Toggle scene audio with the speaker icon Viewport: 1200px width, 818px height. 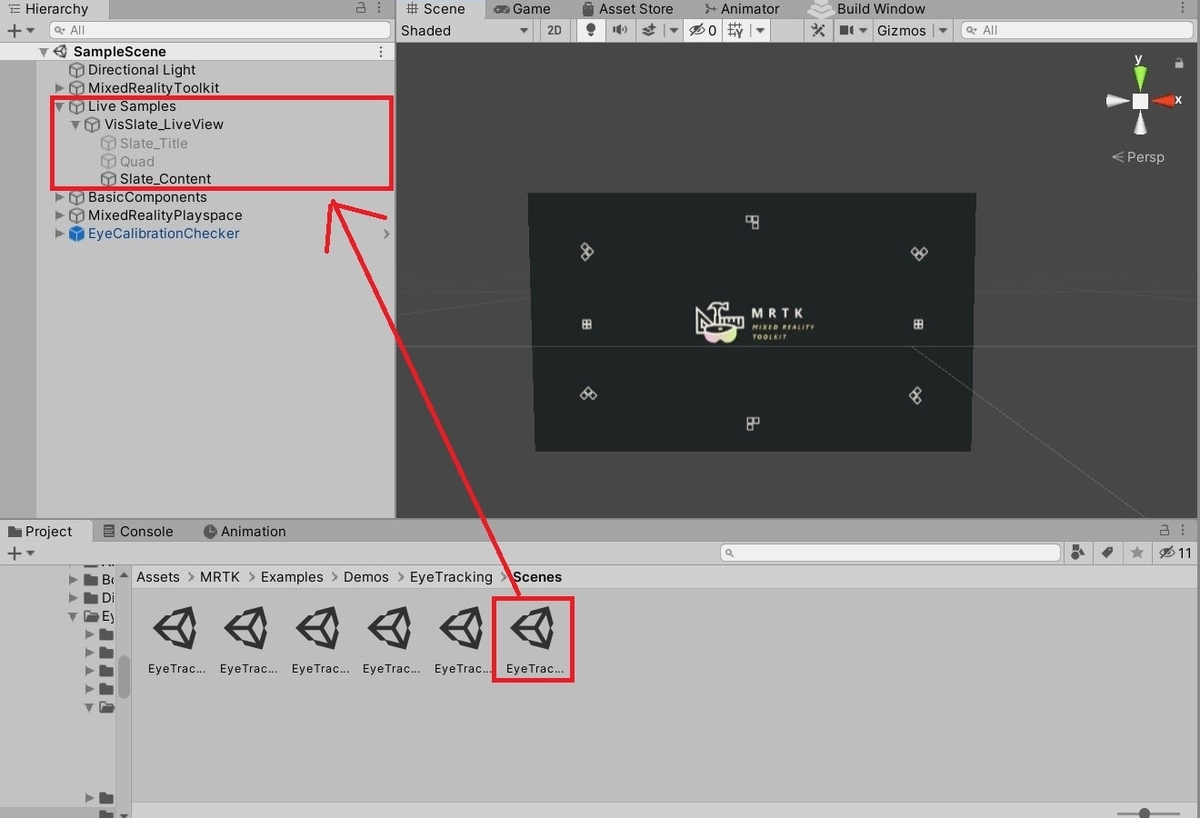[x=620, y=30]
